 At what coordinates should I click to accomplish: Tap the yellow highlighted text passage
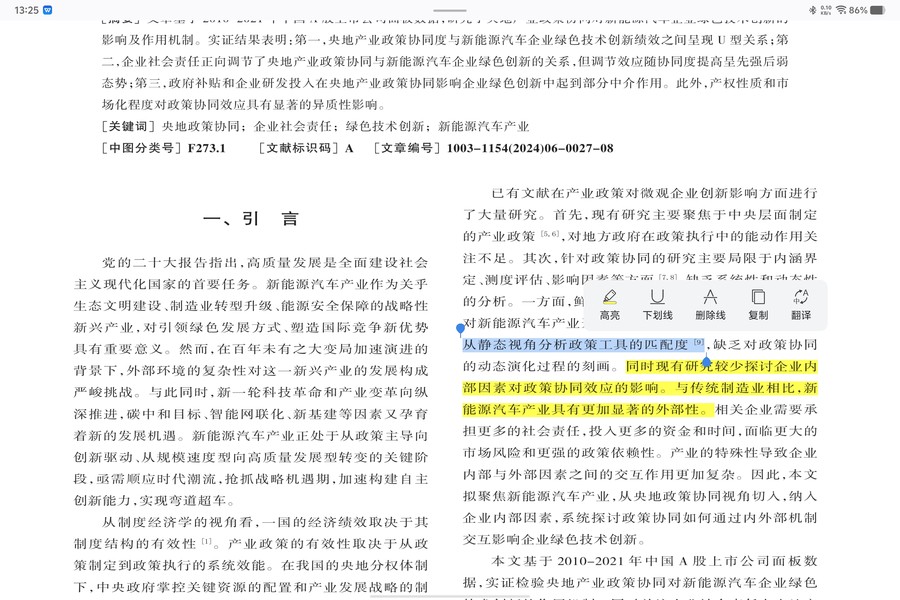(640, 388)
